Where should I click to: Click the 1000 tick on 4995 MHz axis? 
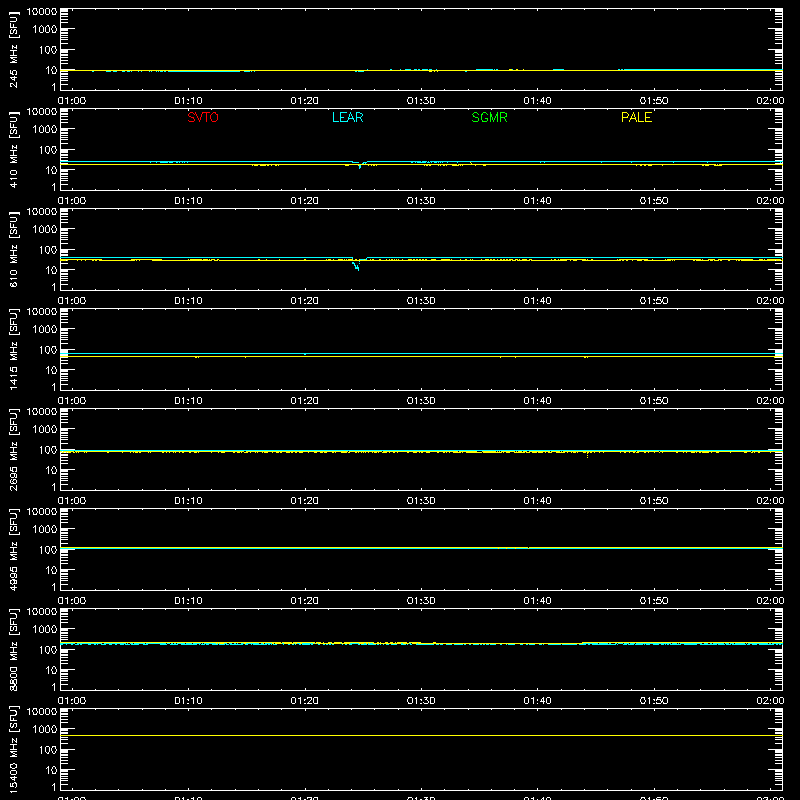[x=45, y=530]
